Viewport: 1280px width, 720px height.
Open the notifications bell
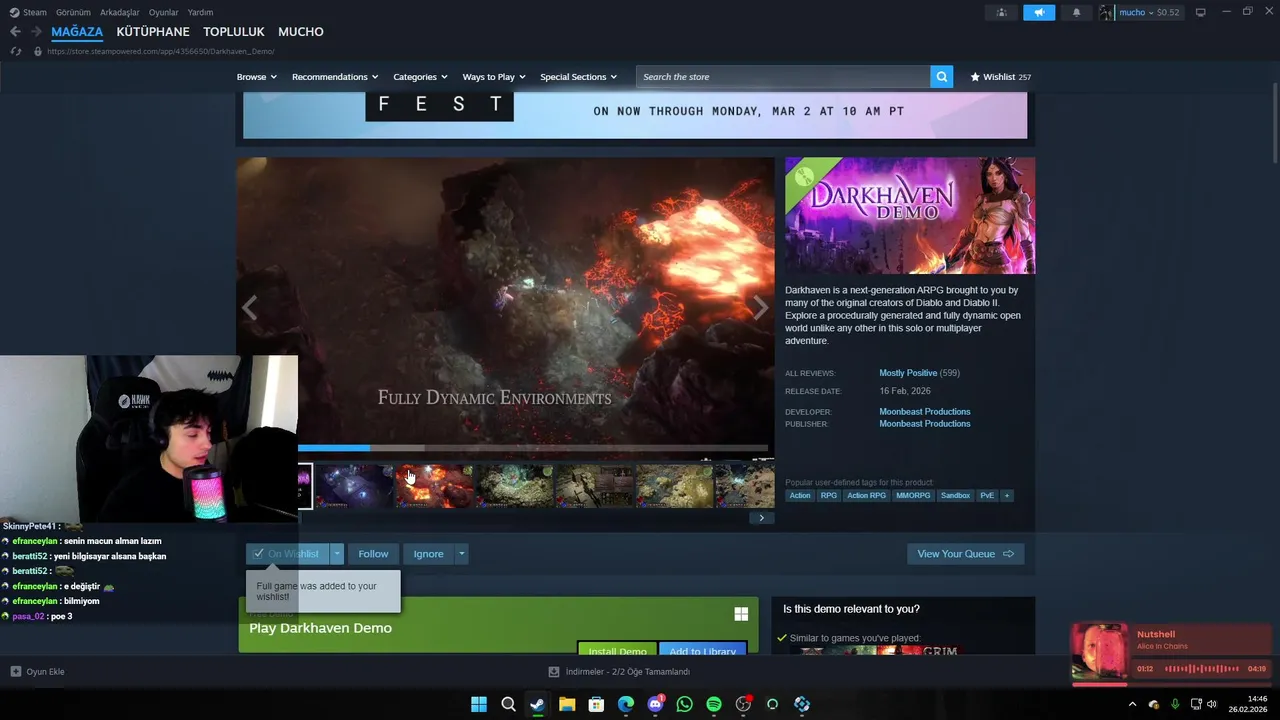(1077, 12)
